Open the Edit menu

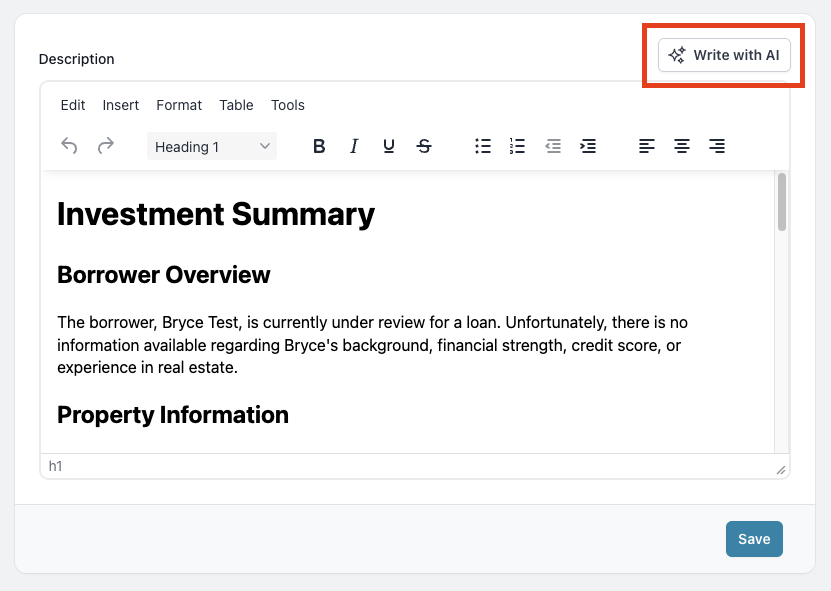coord(73,105)
